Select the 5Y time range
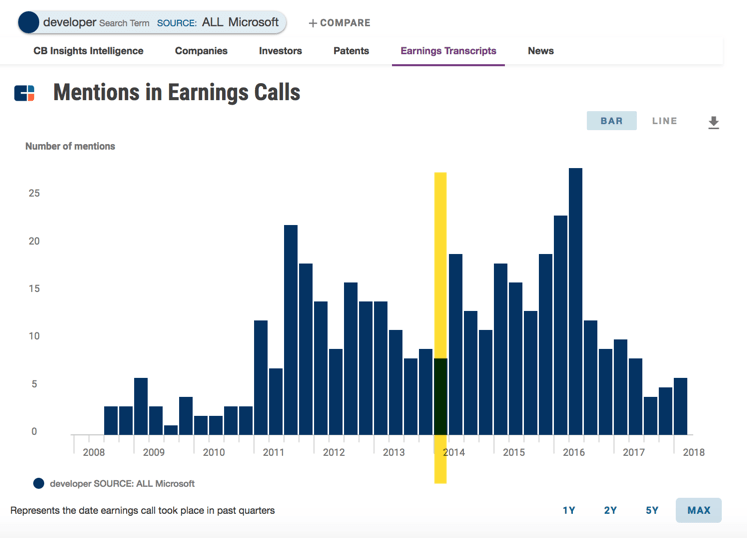Viewport: 747px width, 538px height. click(x=652, y=510)
